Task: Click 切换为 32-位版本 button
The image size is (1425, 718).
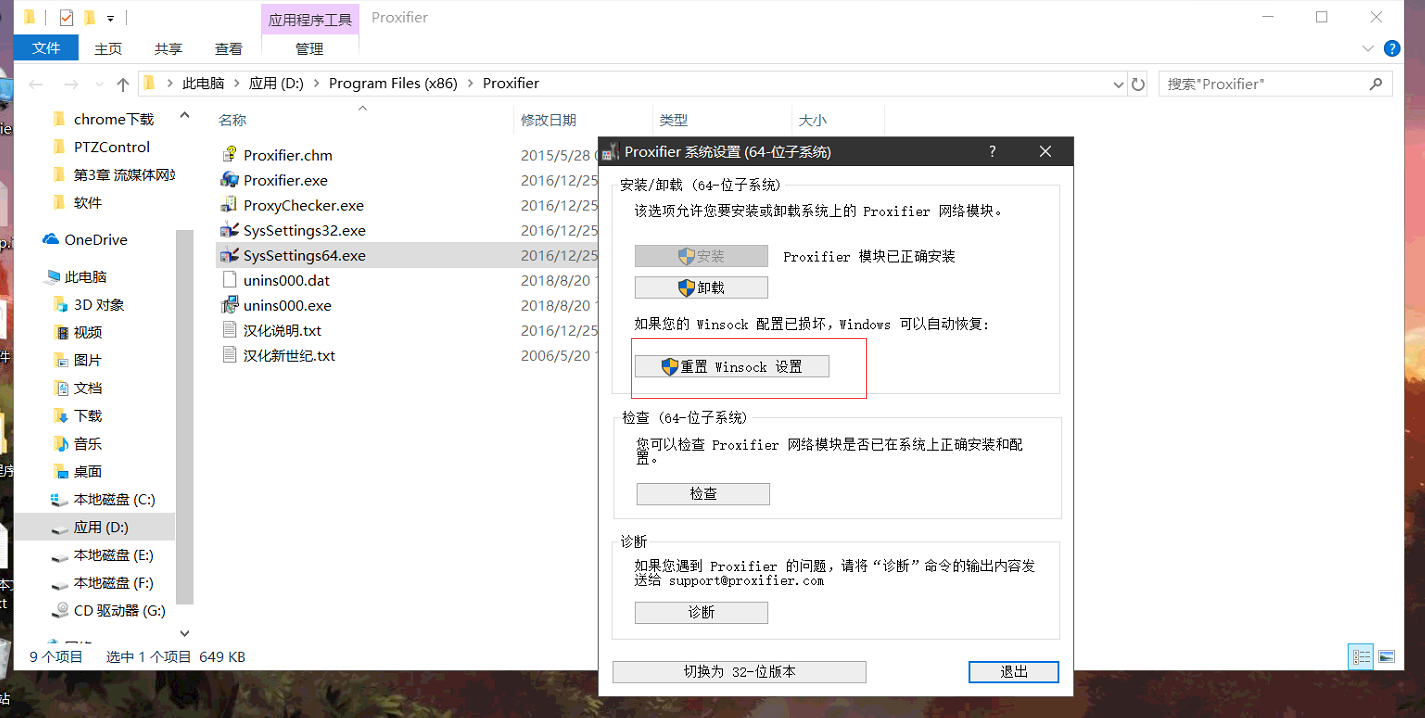Action: [x=739, y=672]
